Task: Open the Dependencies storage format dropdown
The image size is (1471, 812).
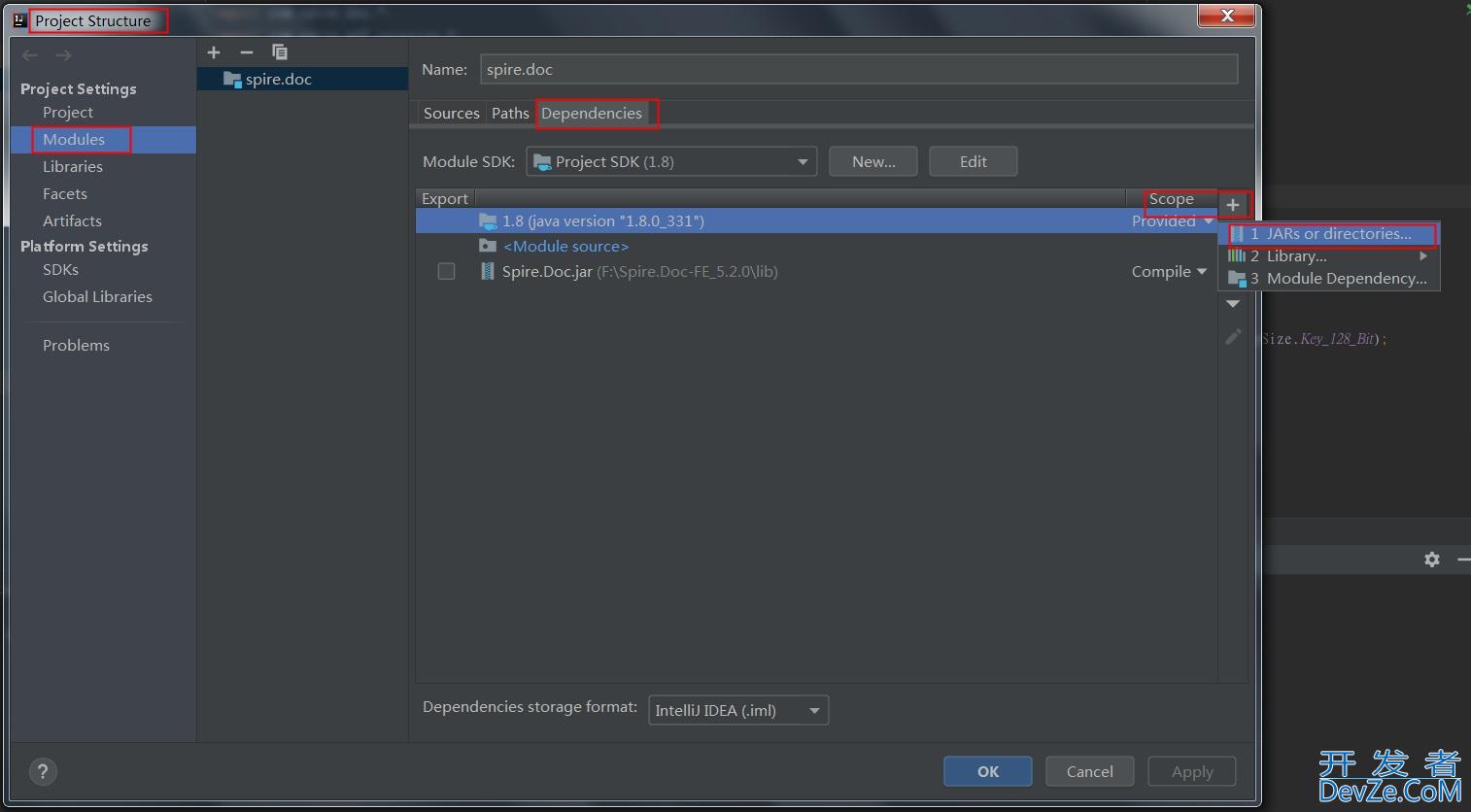Action: pos(737,711)
